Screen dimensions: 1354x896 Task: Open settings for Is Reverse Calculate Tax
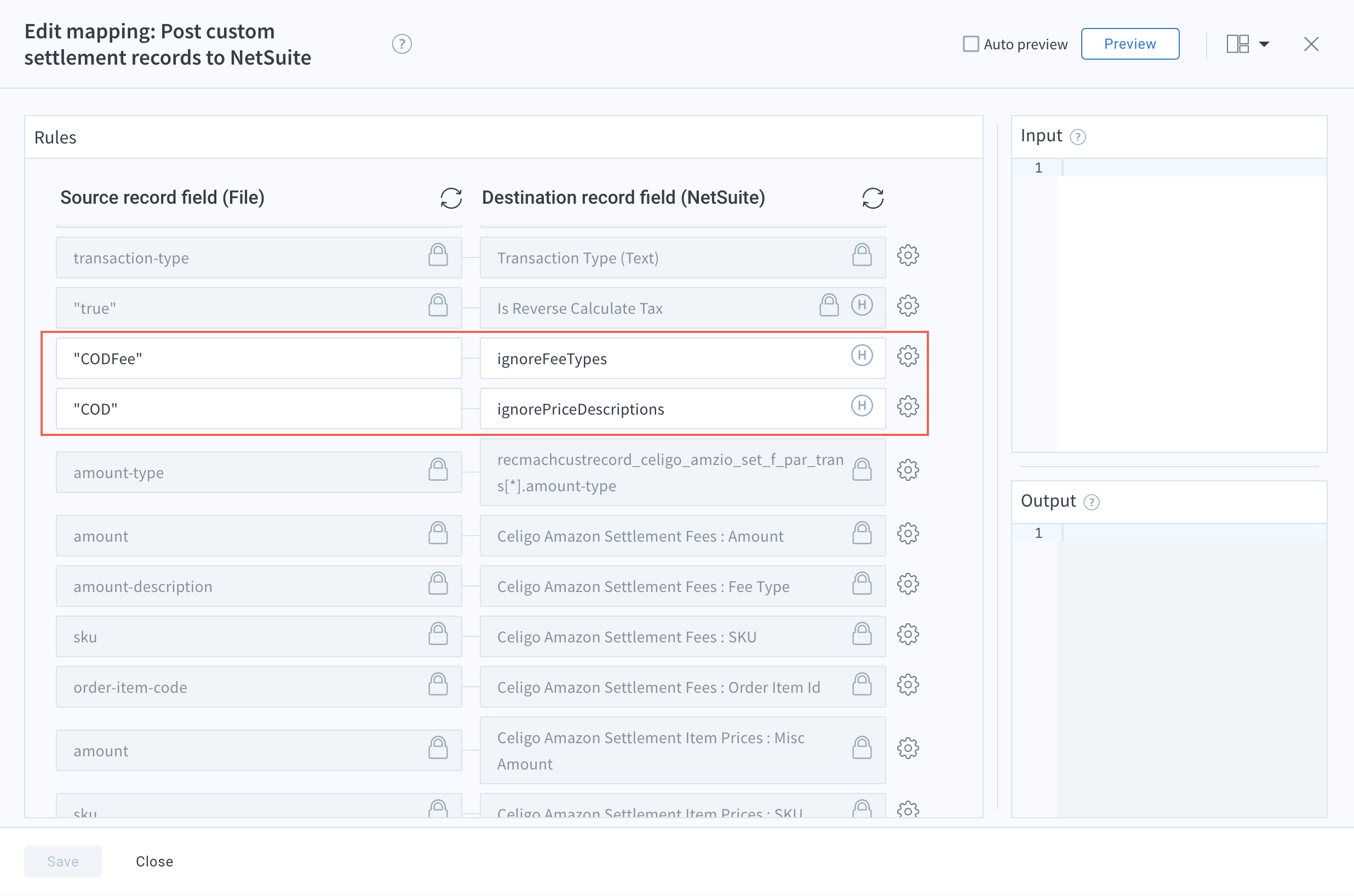pos(907,306)
